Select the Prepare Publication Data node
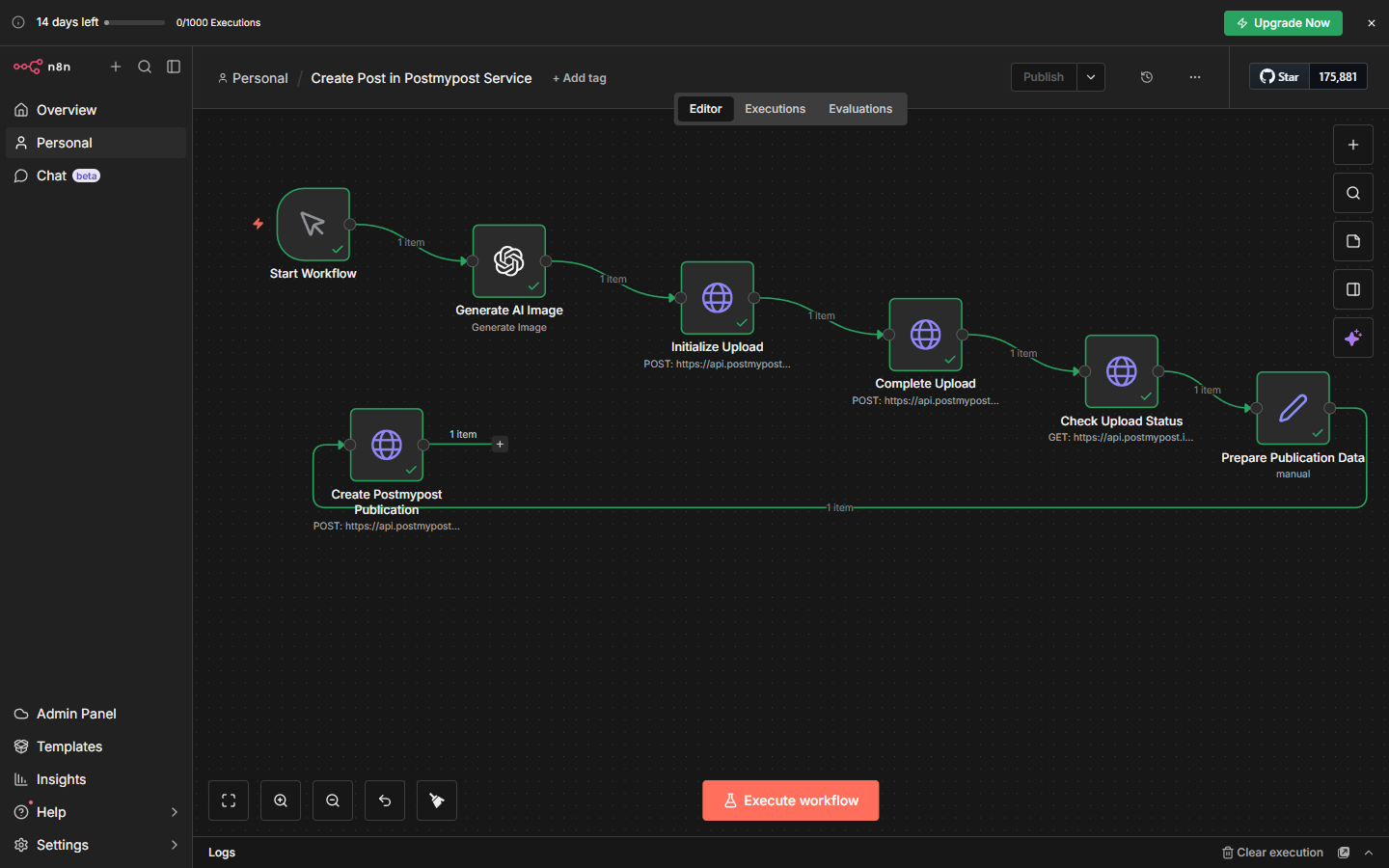1389x868 pixels. (1293, 408)
